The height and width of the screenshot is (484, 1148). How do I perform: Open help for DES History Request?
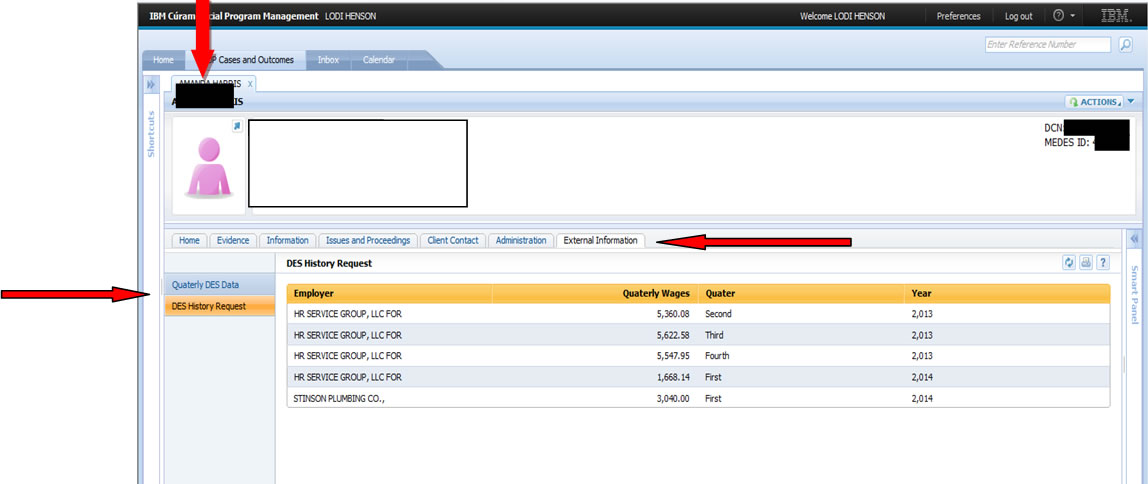pyautogui.click(x=1102, y=263)
